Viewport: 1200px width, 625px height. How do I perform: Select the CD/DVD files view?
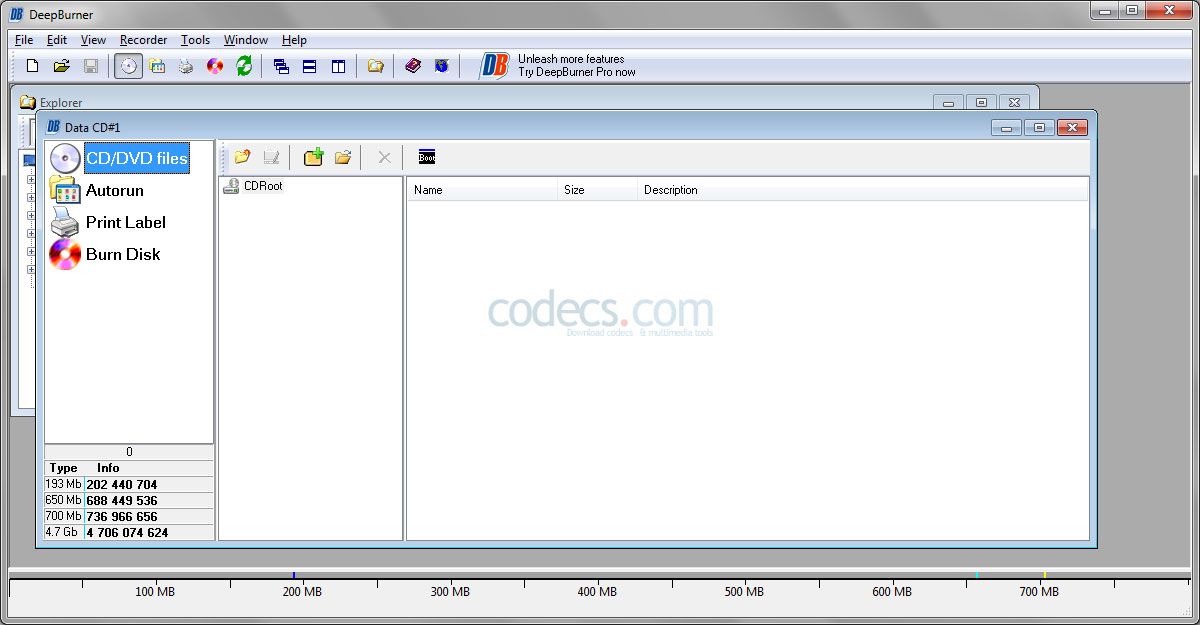[x=136, y=158]
